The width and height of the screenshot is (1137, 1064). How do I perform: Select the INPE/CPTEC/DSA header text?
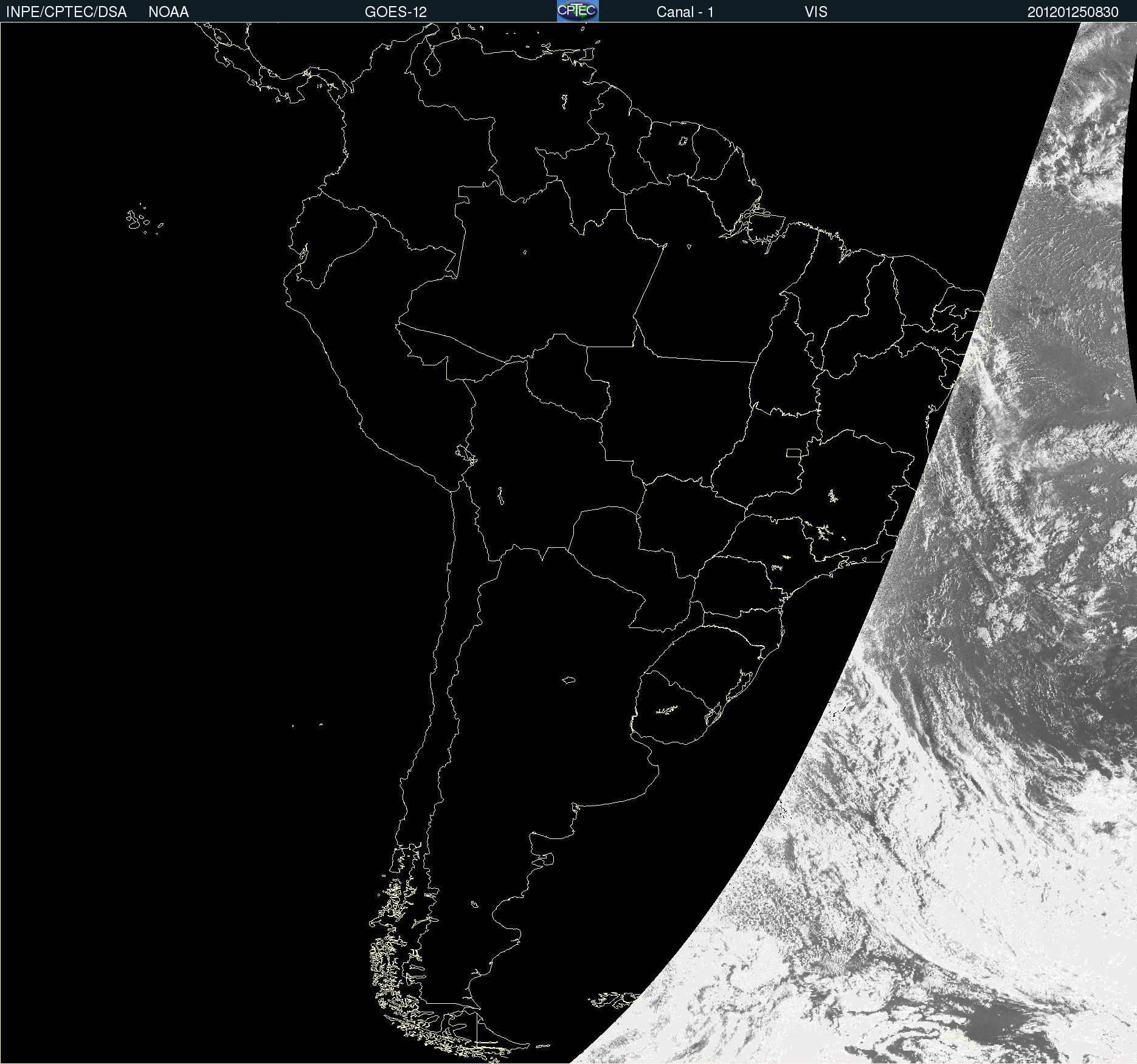[66, 12]
